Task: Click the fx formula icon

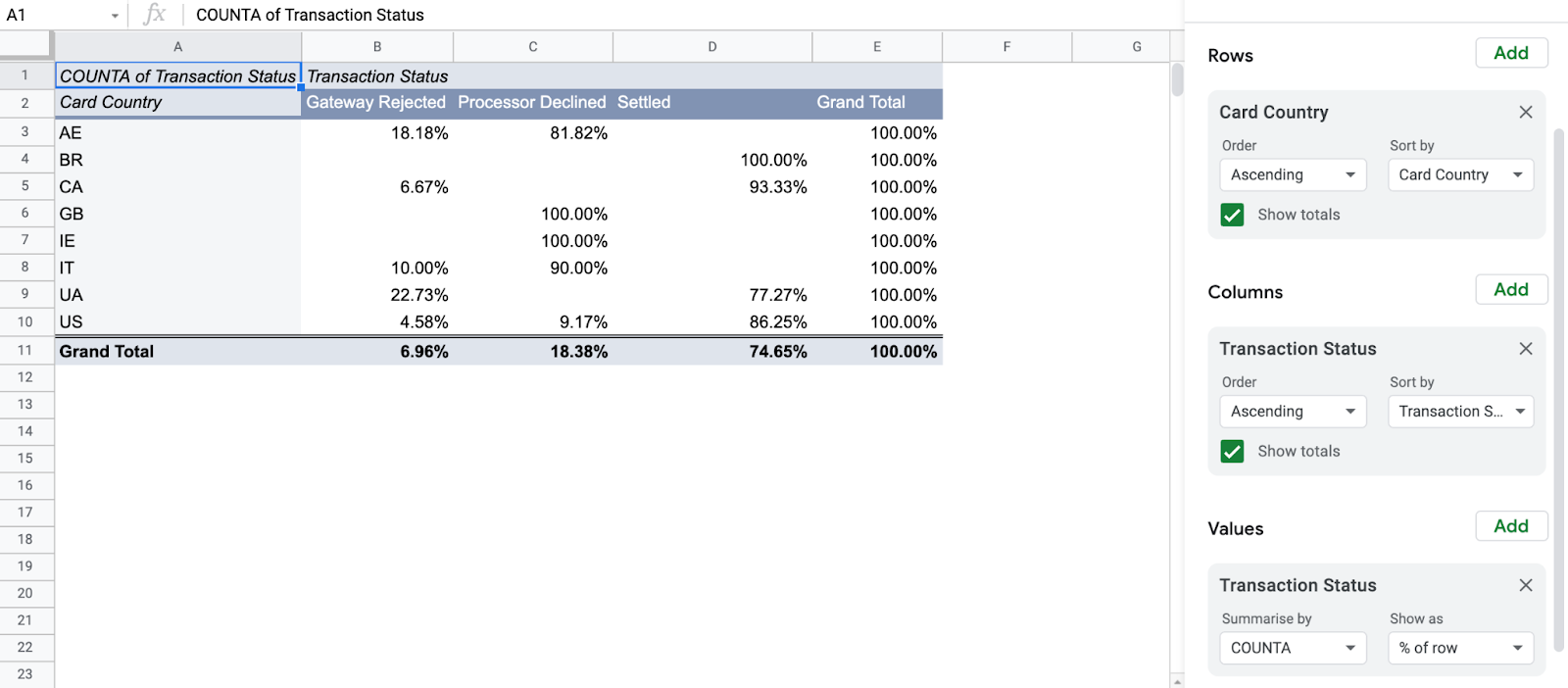Action: click(154, 15)
